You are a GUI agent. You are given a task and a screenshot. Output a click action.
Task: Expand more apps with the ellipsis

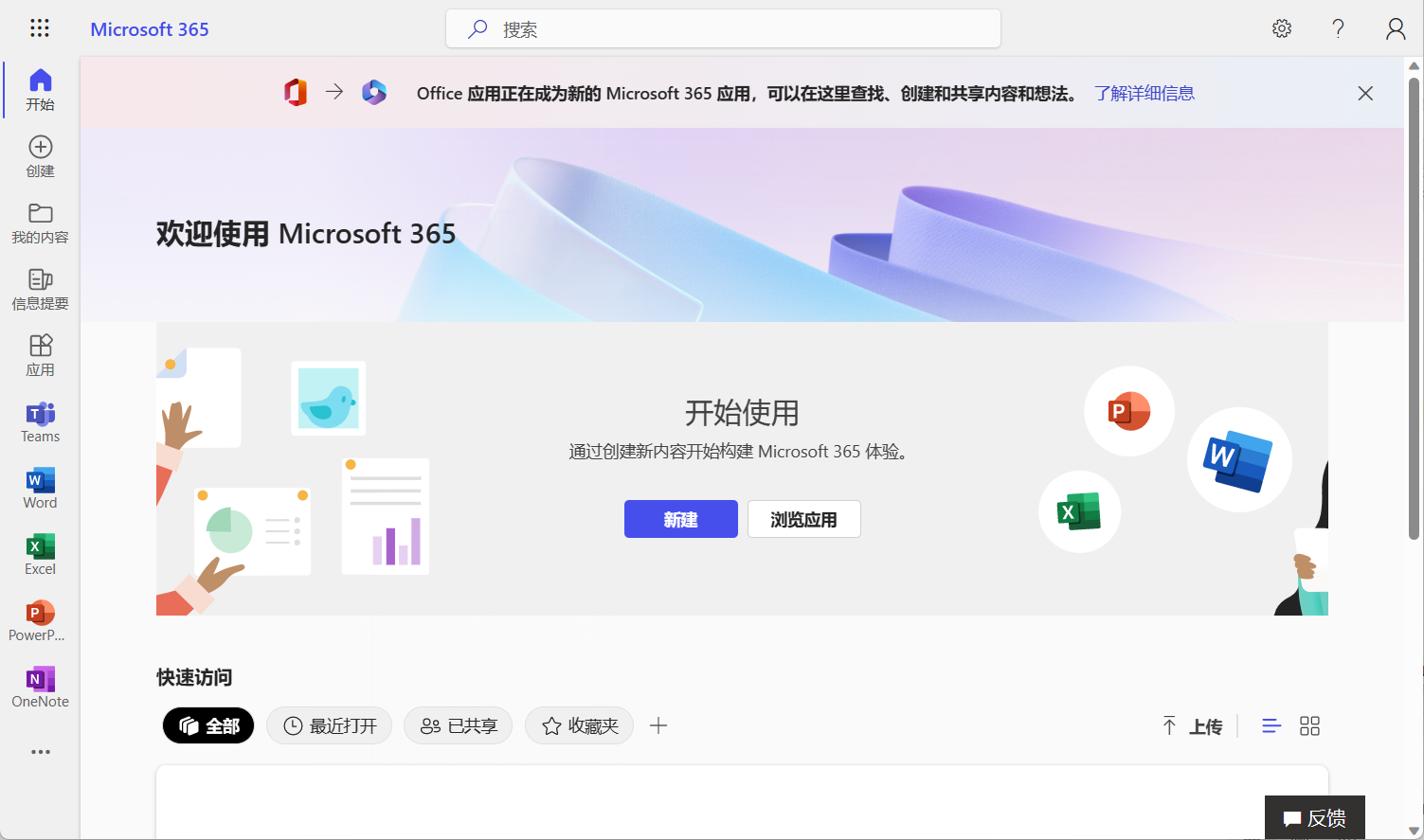pyautogui.click(x=40, y=752)
